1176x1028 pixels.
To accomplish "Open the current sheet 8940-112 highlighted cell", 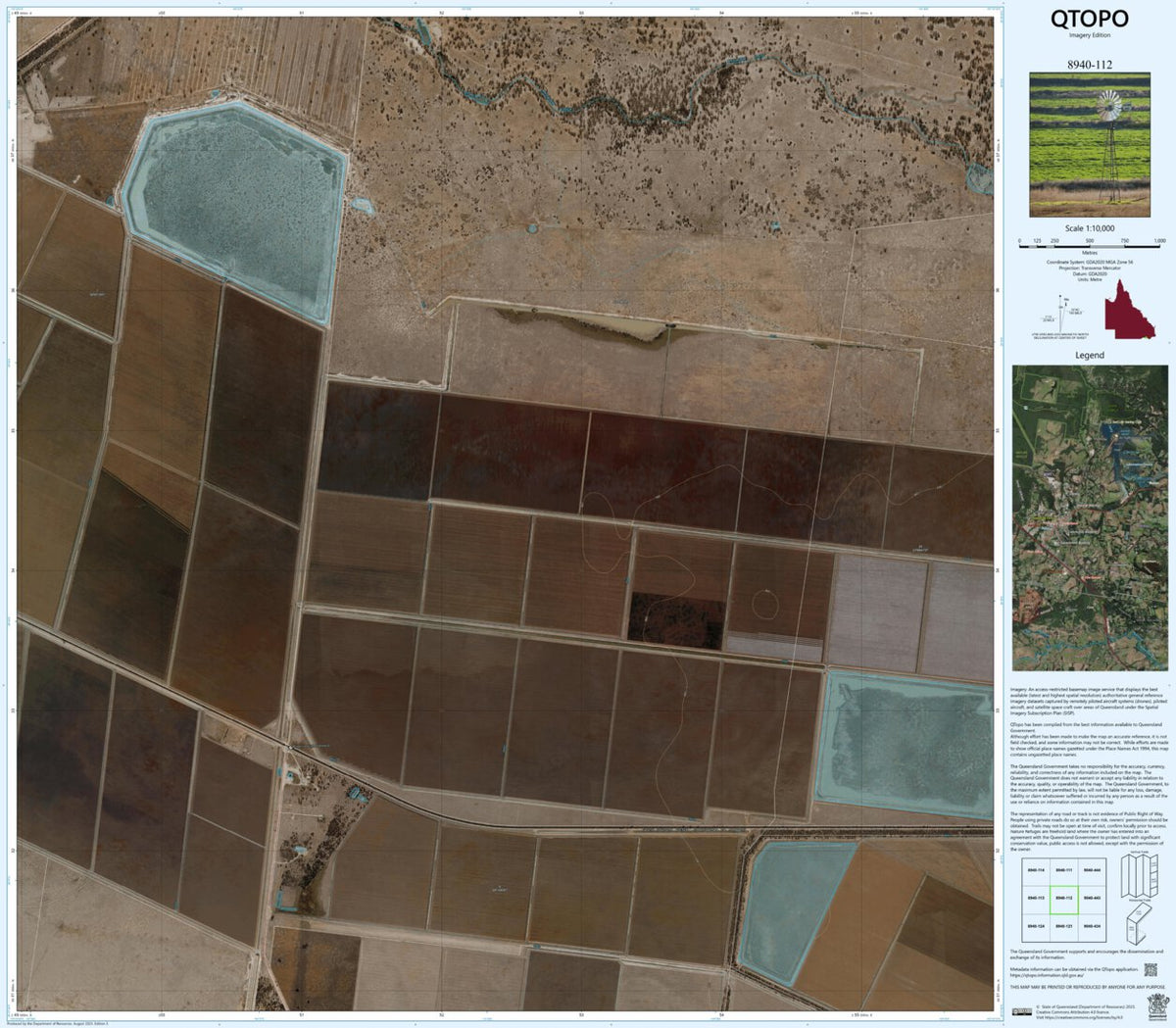I will [x=1063, y=898].
